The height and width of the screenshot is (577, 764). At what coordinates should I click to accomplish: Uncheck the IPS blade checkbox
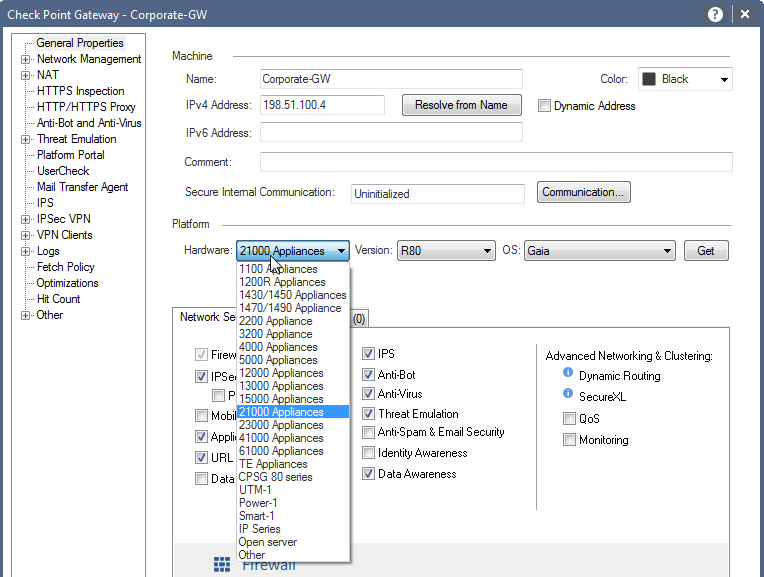click(x=368, y=354)
